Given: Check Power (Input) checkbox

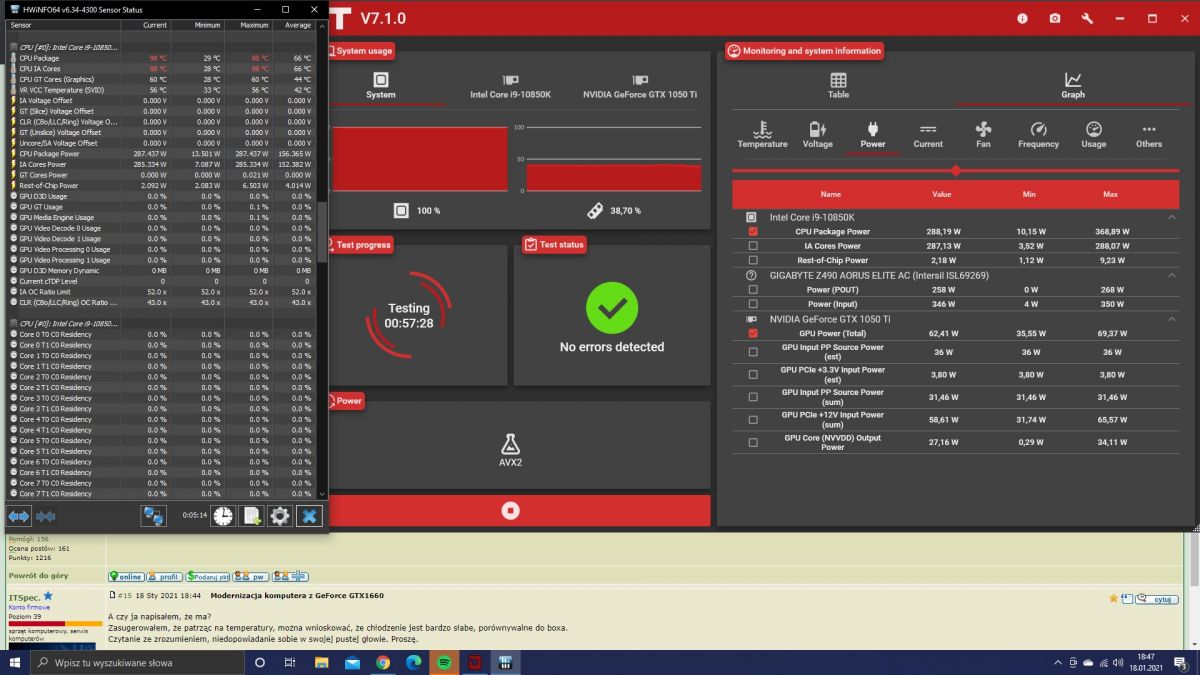Looking at the screenshot, I should pos(752,304).
